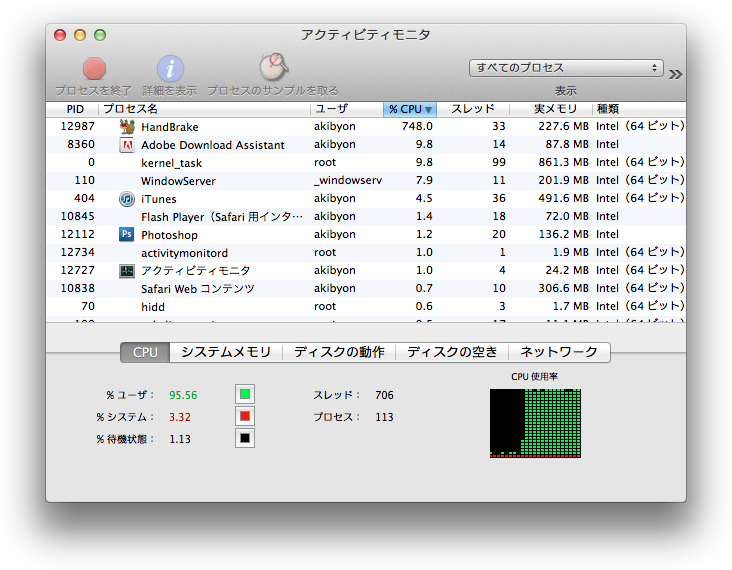Click the black % 待機状態 color swatch
This screenshot has height=570, width=732.
(245, 438)
